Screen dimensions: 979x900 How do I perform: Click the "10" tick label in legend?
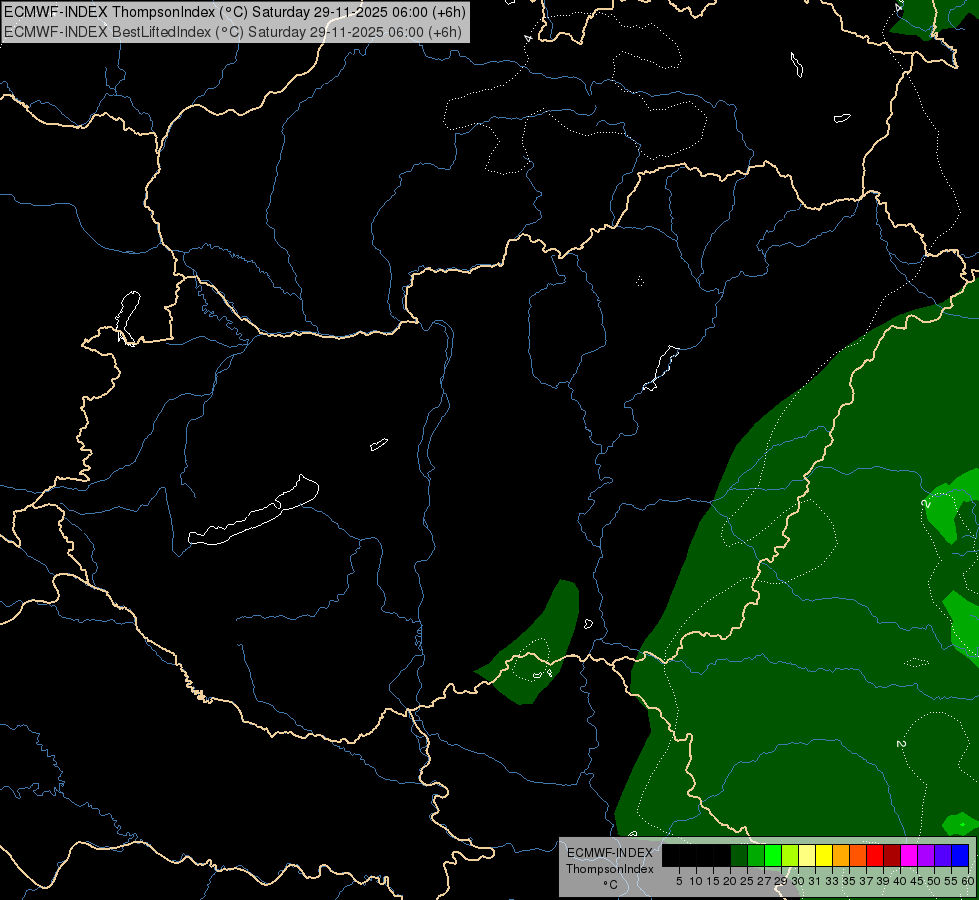(696, 881)
